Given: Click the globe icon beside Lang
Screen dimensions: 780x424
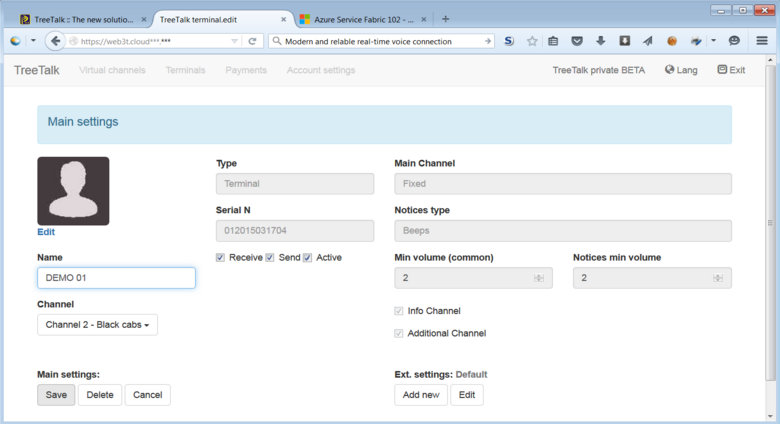Looking at the screenshot, I should tap(669, 70).
